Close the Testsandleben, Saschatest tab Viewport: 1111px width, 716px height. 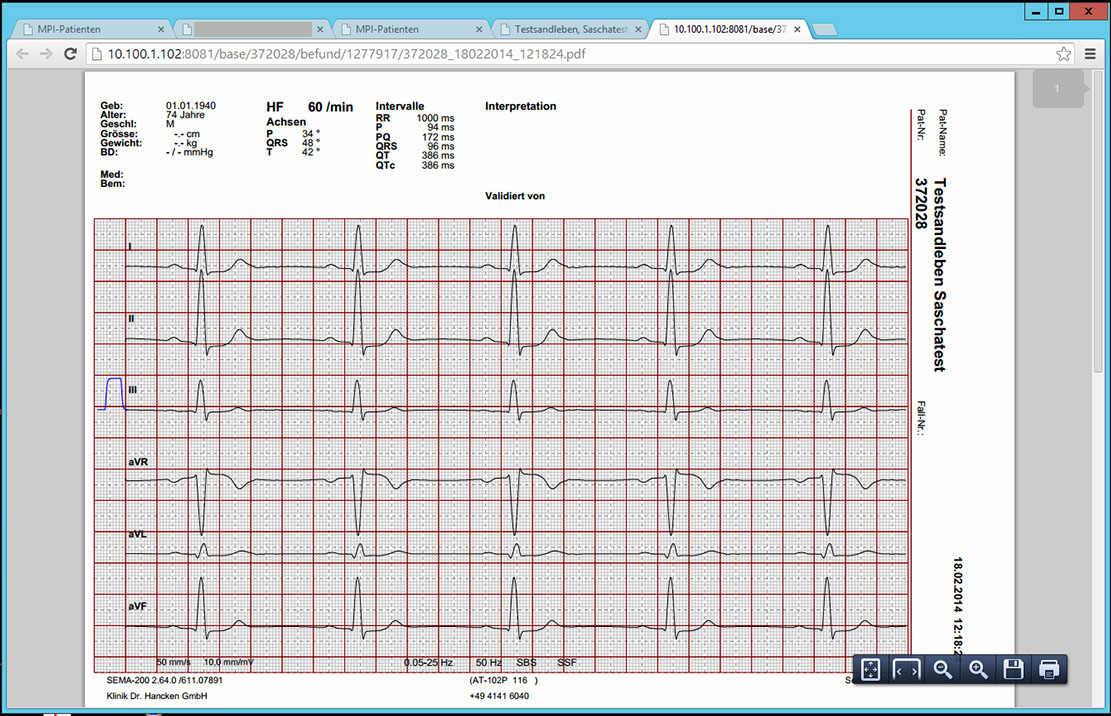636,30
